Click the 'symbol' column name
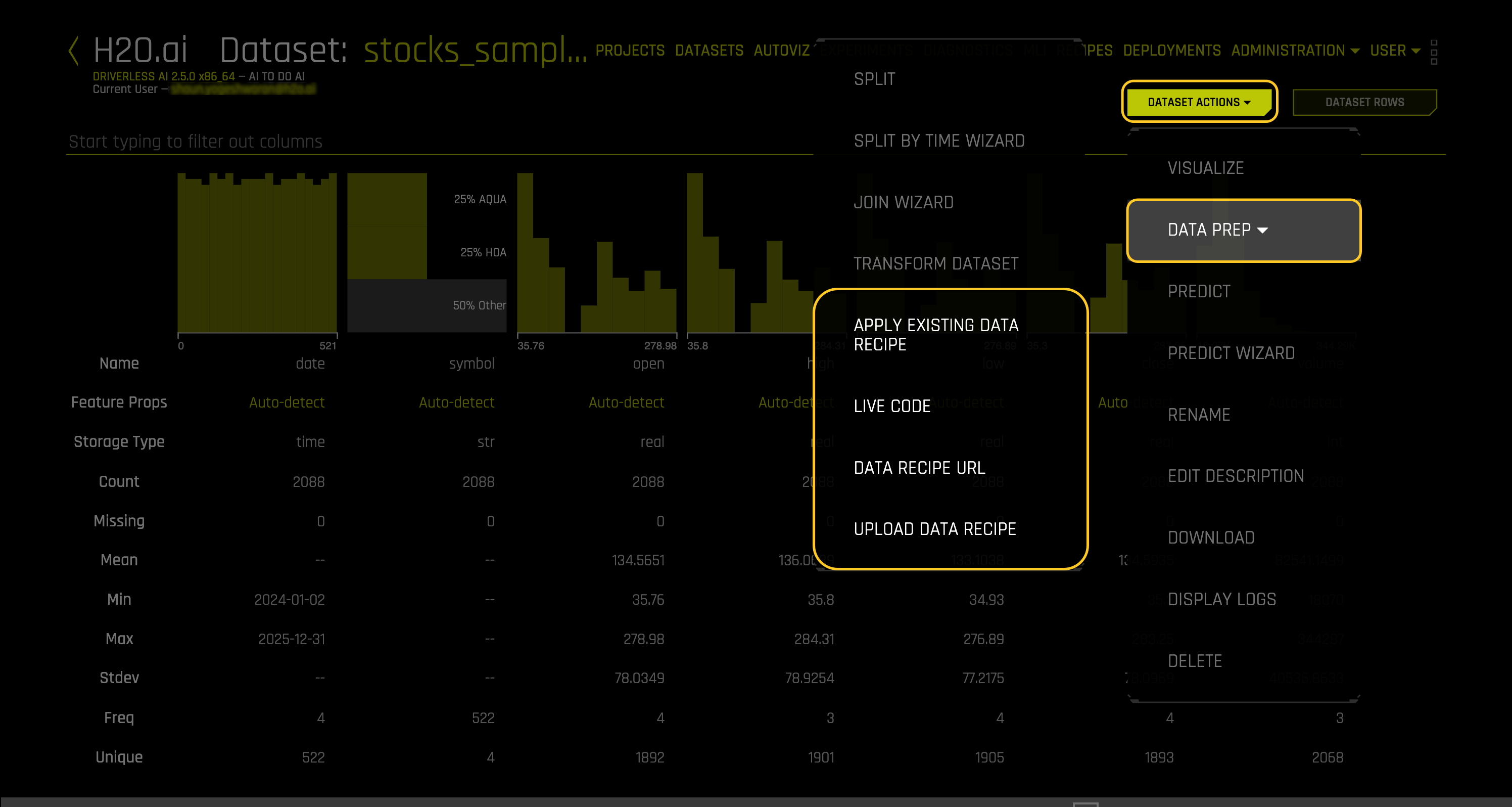1512x807 pixels. click(x=471, y=364)
